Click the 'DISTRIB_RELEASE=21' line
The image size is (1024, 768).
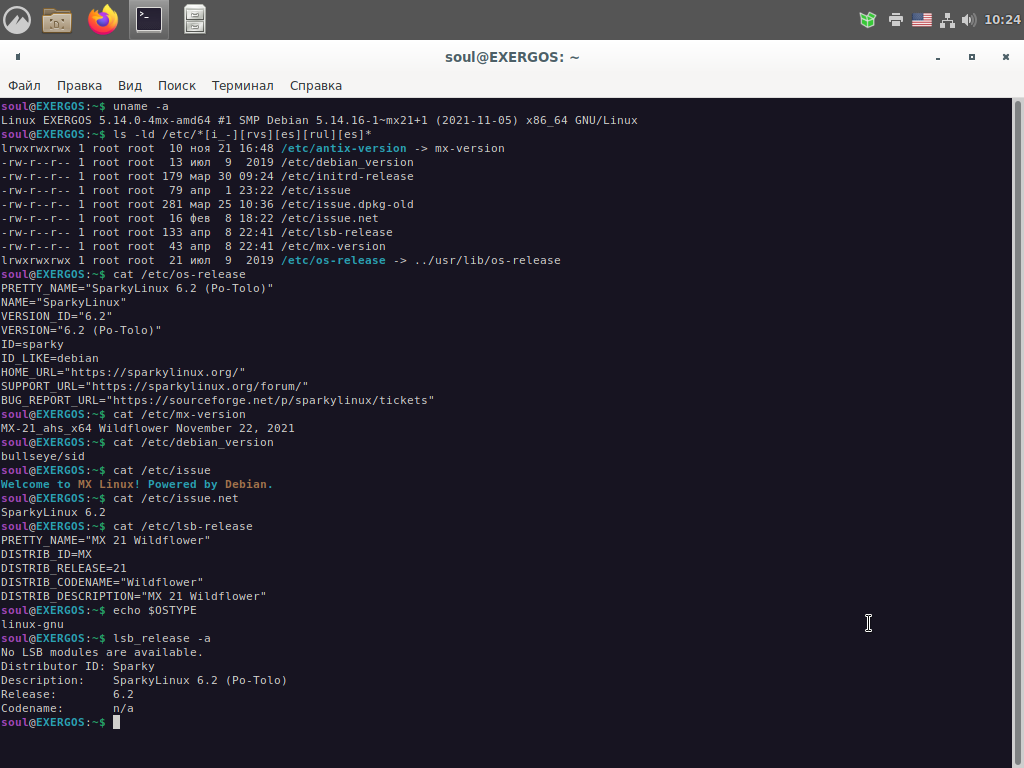[63, 569]
